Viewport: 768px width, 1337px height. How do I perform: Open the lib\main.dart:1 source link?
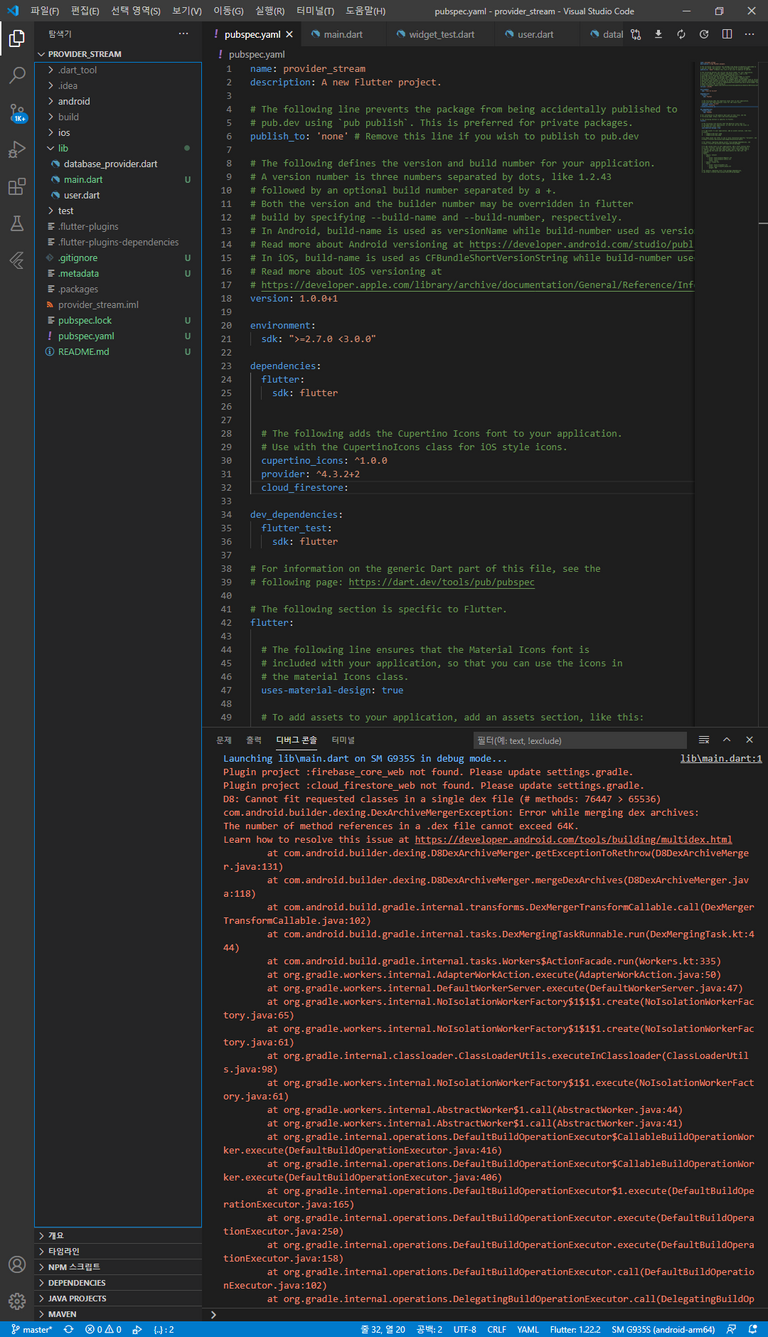721,759
